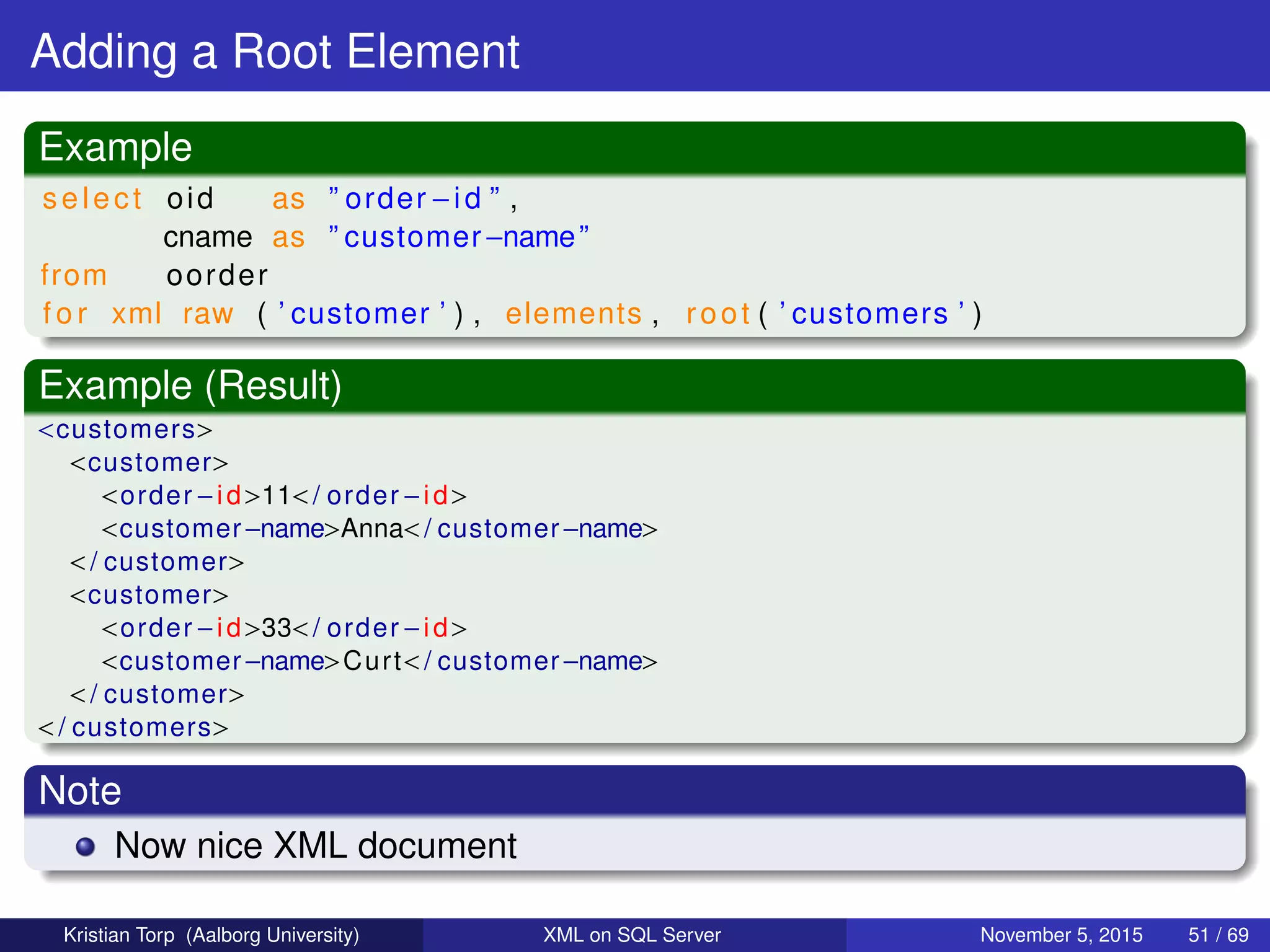Click the opening <customers> tag in result

point(125,430)
